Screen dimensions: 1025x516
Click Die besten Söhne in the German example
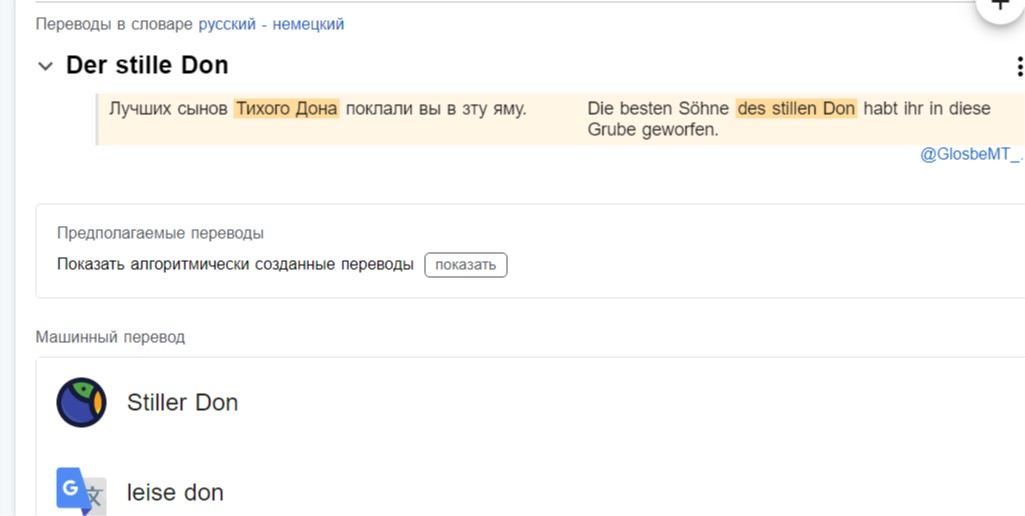tap(658, 108)
